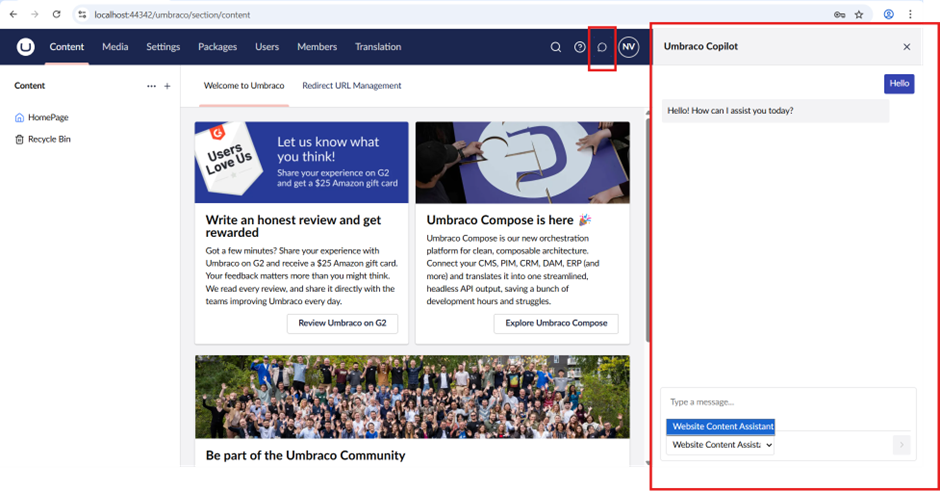The width and height of the screenshot is (940, 491).
Task: Click the Umbraco logo icon
Action: coord(25,47)
